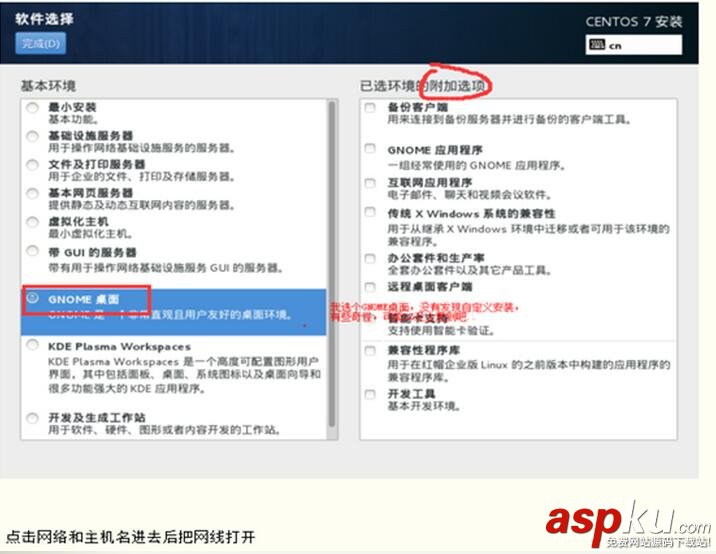Screen dimensions: 716x554
Task: Click description 用于企业的文件、打印及存储服务器
Action: point(142,176)
